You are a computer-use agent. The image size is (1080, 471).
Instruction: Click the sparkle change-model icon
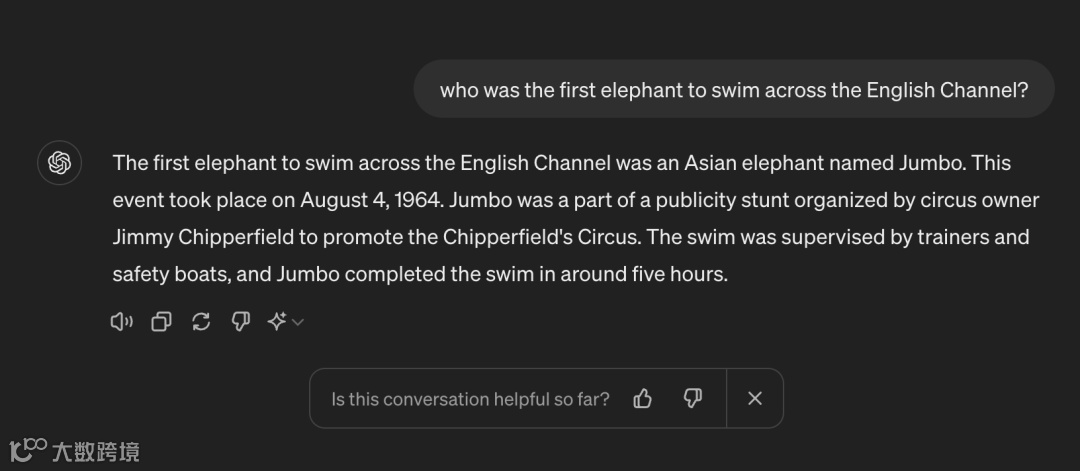(x=277, y=321)
